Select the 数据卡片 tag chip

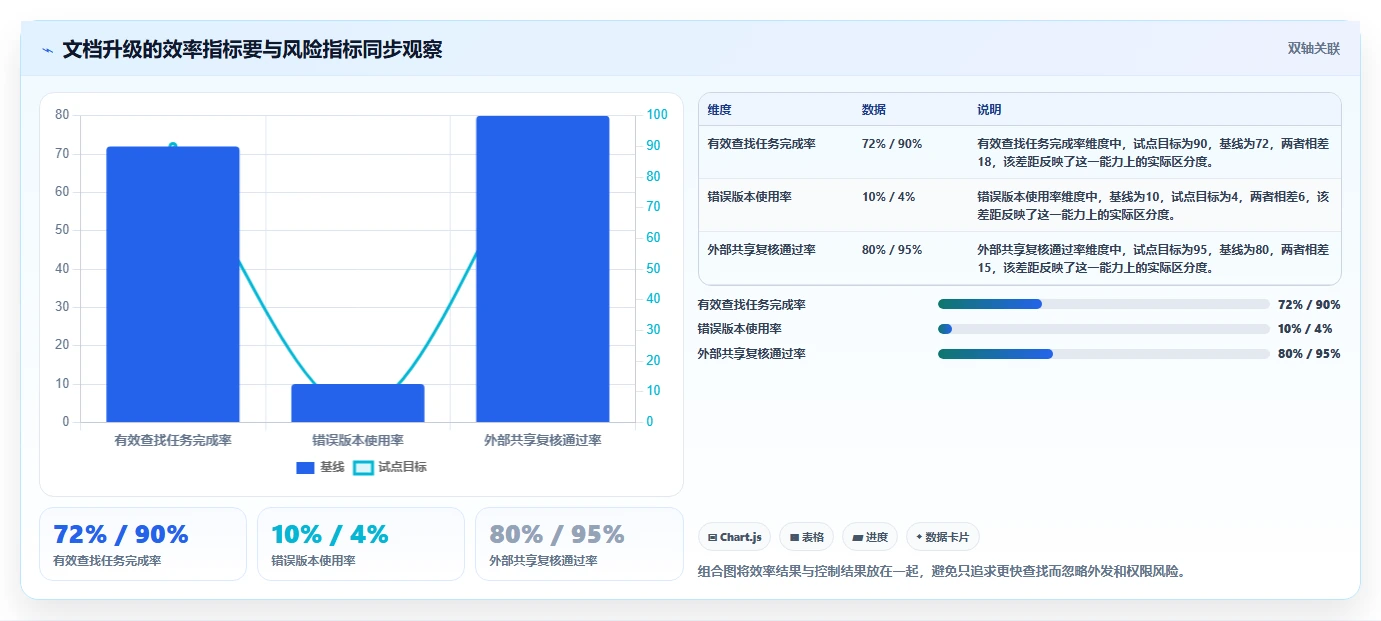tap(942, 537)
